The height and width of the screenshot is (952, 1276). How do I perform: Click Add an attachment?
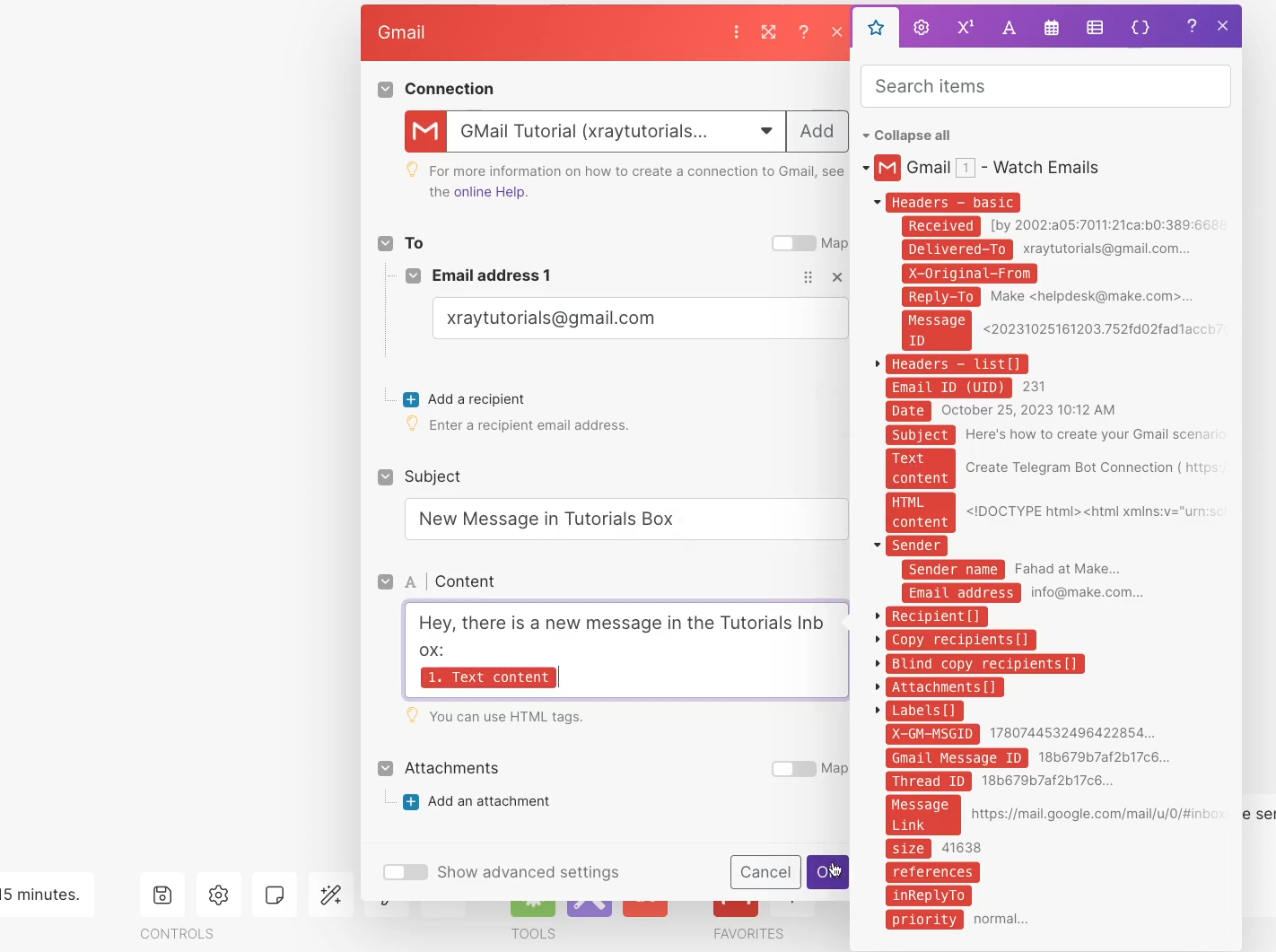(x=488, y=802)
